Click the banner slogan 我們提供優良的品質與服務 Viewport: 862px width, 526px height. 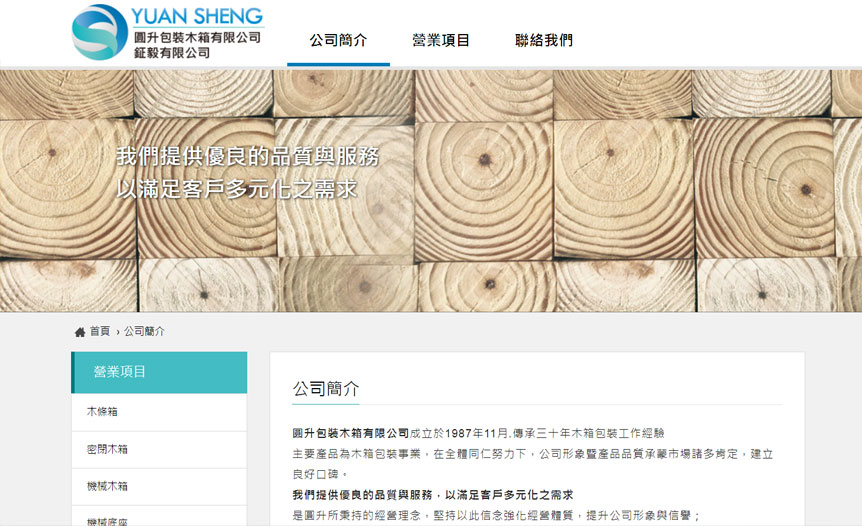point(247,157)
